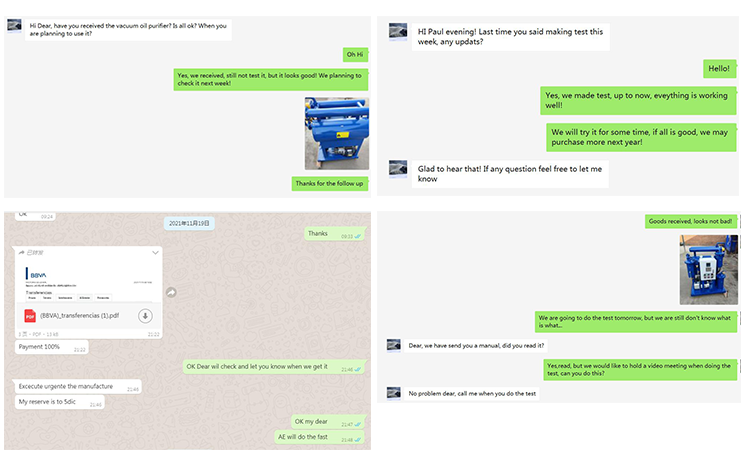
Task: Click avatar beside 'we have send you a manual'
Action: (x=394, y=345)
